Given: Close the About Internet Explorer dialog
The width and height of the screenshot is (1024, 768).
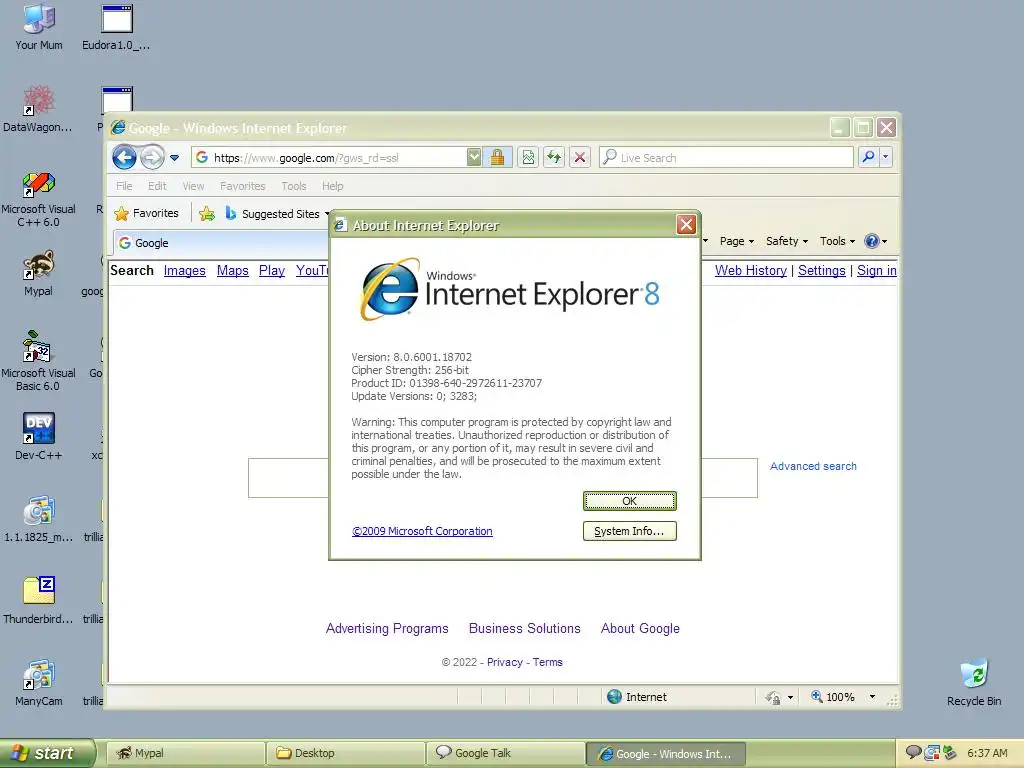Looking at the screenshot, I should [x=686, y=225].
